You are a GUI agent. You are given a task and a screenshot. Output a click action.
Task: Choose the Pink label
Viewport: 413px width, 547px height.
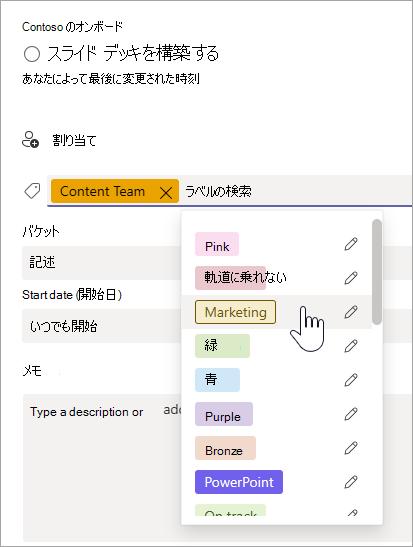tap(217, 244)
